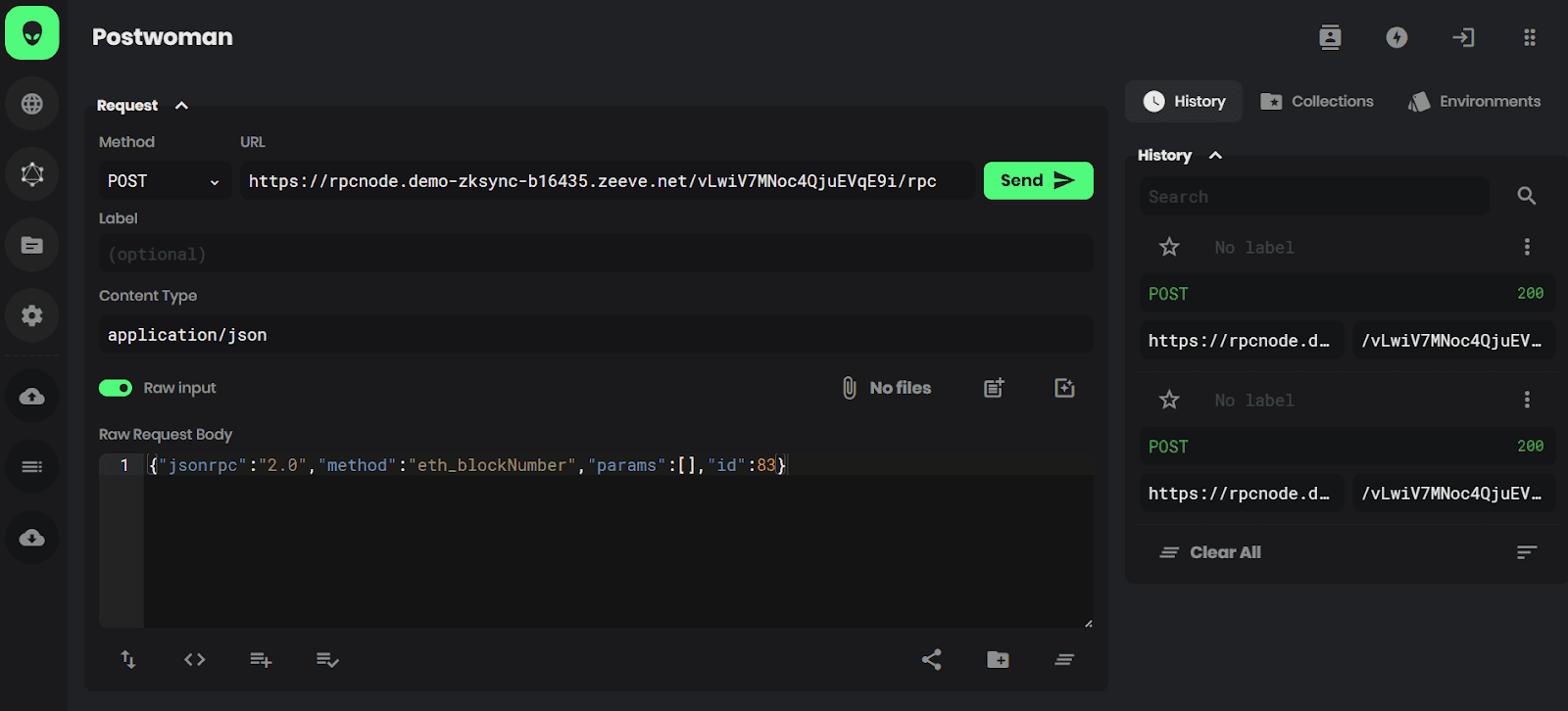This screenshot has width=1568, height=711.
Task: Click the second history 200 status
Action: [x=1530, y=447]
